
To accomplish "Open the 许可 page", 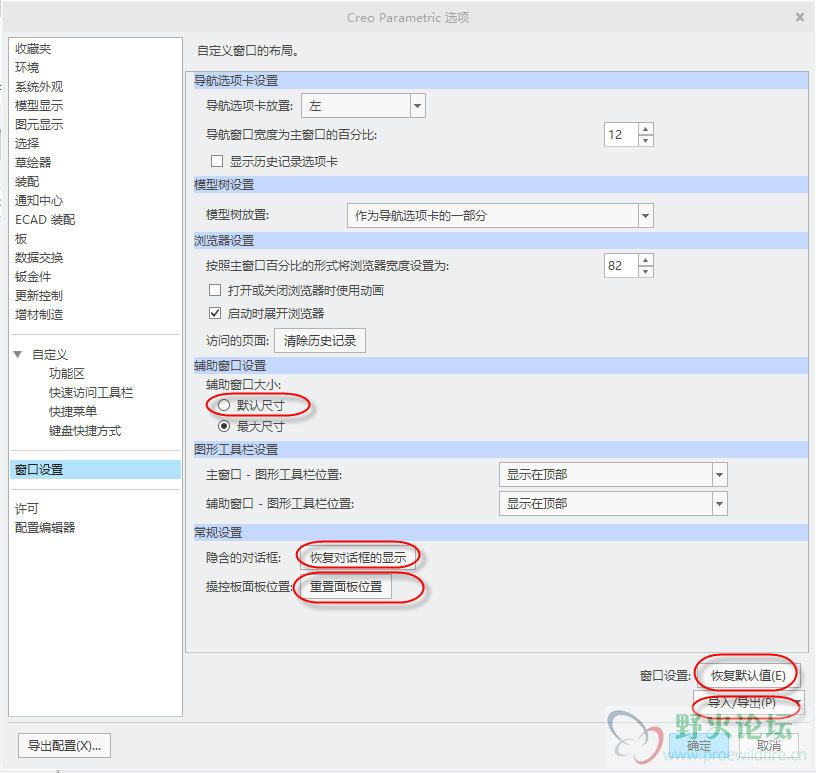I will point(27,509).
